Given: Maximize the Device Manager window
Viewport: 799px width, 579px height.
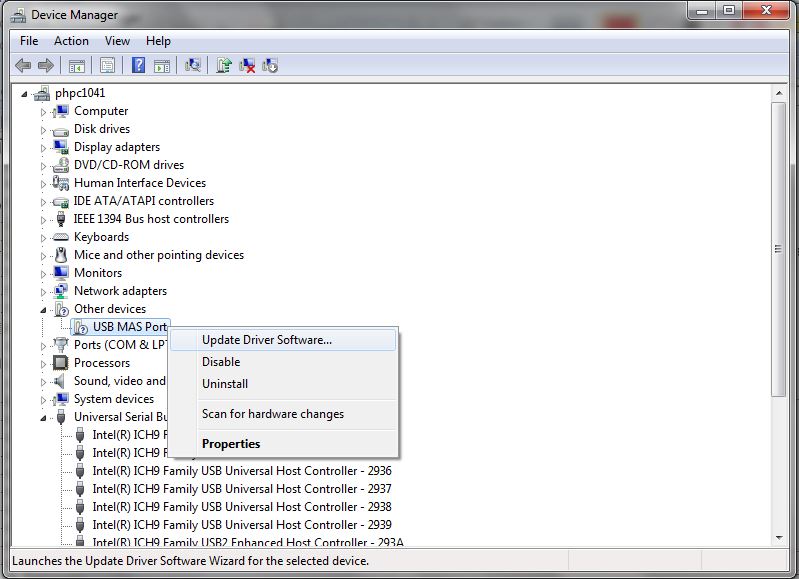Looking at the screenshot, I should coord(729,11).
